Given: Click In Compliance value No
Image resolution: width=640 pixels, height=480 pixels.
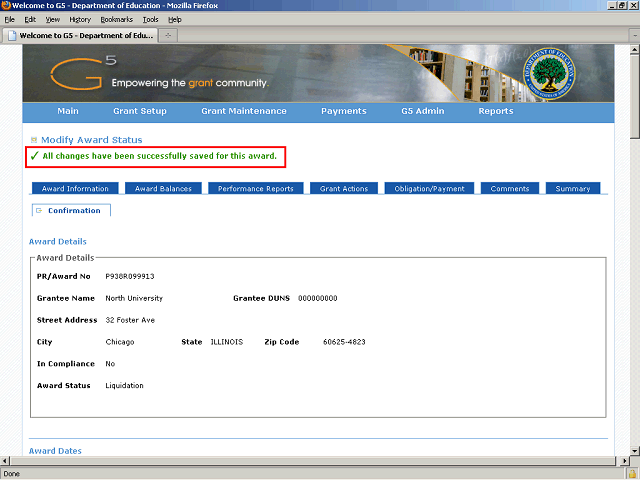Looking at the screenshot, I should click(110, 364).
